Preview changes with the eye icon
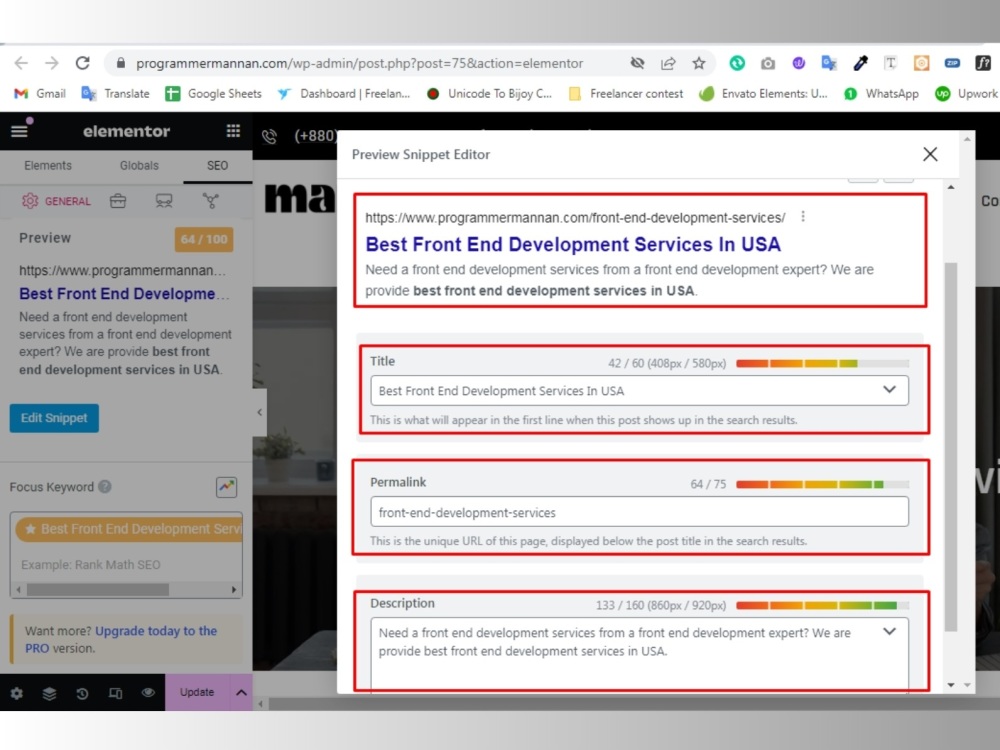 coord(148,693)
